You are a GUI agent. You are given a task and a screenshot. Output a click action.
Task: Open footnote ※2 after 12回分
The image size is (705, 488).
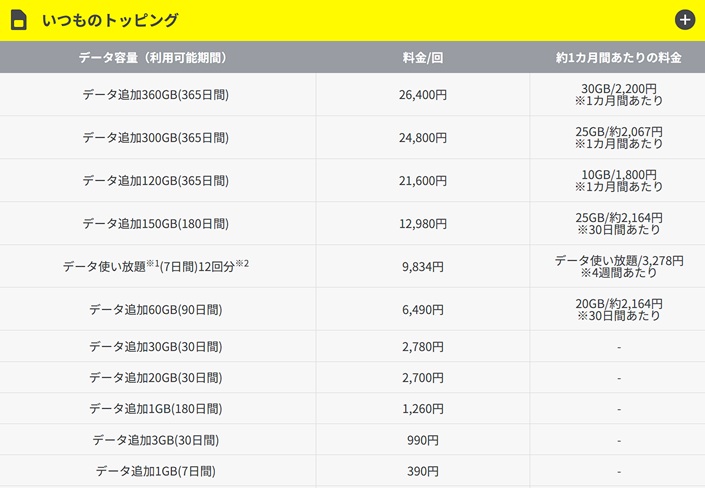(x=241, y=262)
